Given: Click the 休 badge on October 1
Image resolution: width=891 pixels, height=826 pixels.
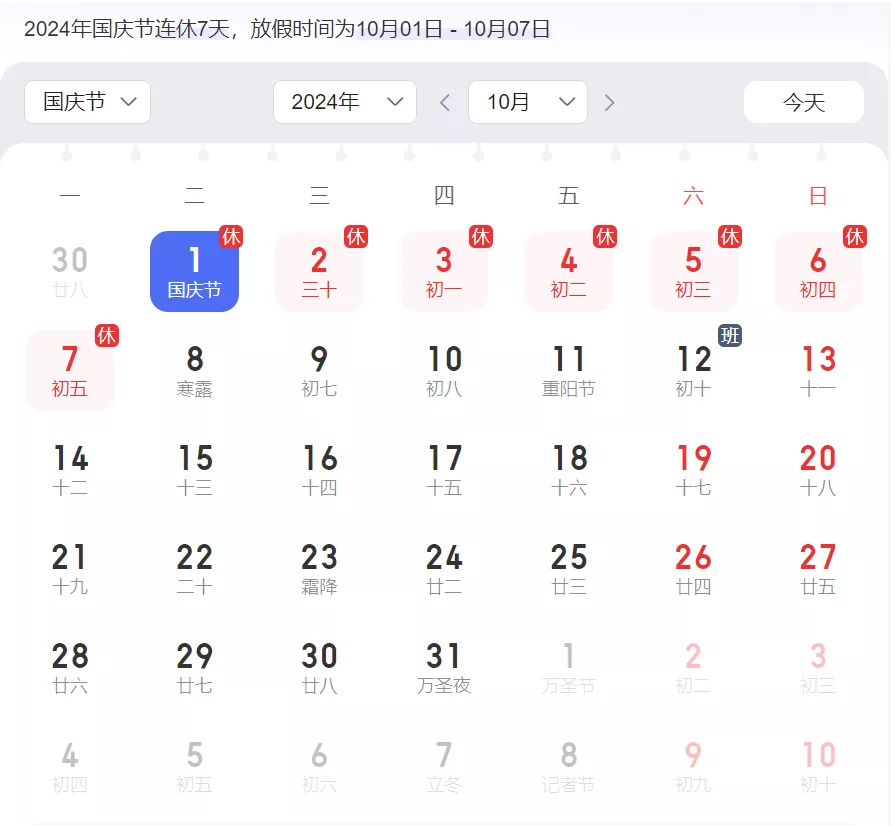Looking at the screenshot, I should pos(231,237).
